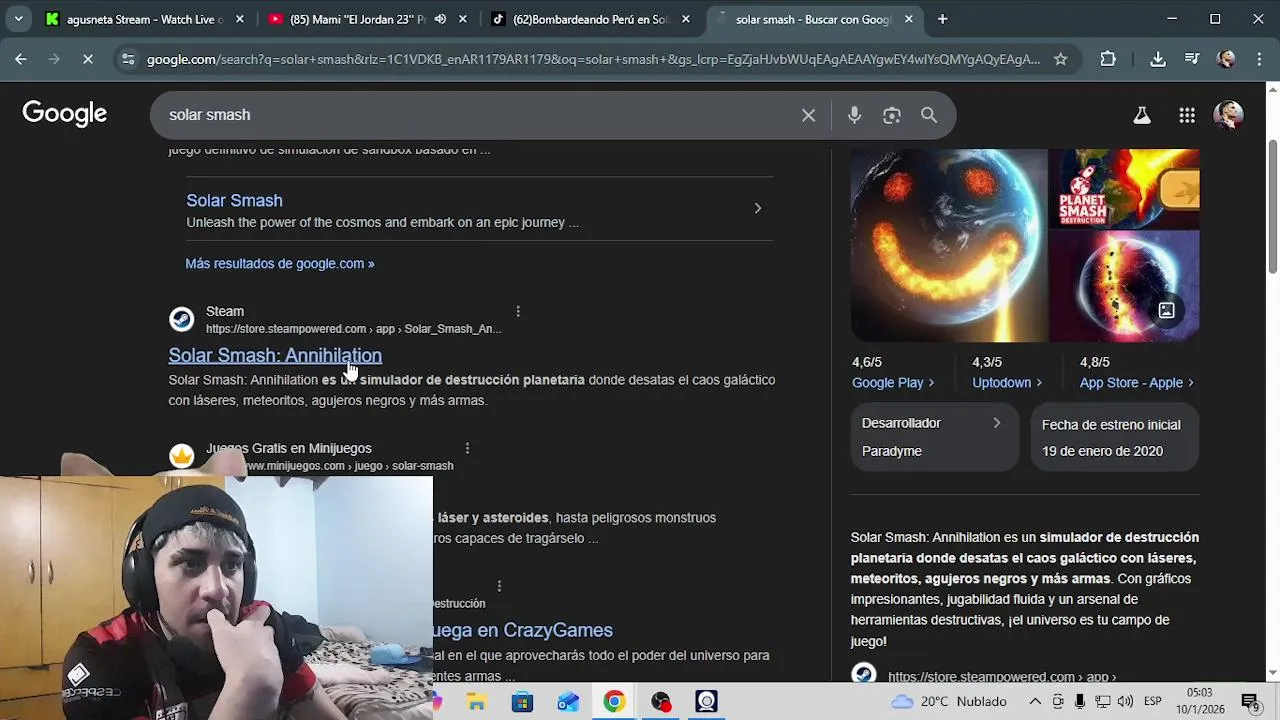This screenshot has width=1280, height=720.
Task: Open the Google account avatar
Action: pyautogui.click(x=1228, y=115)
